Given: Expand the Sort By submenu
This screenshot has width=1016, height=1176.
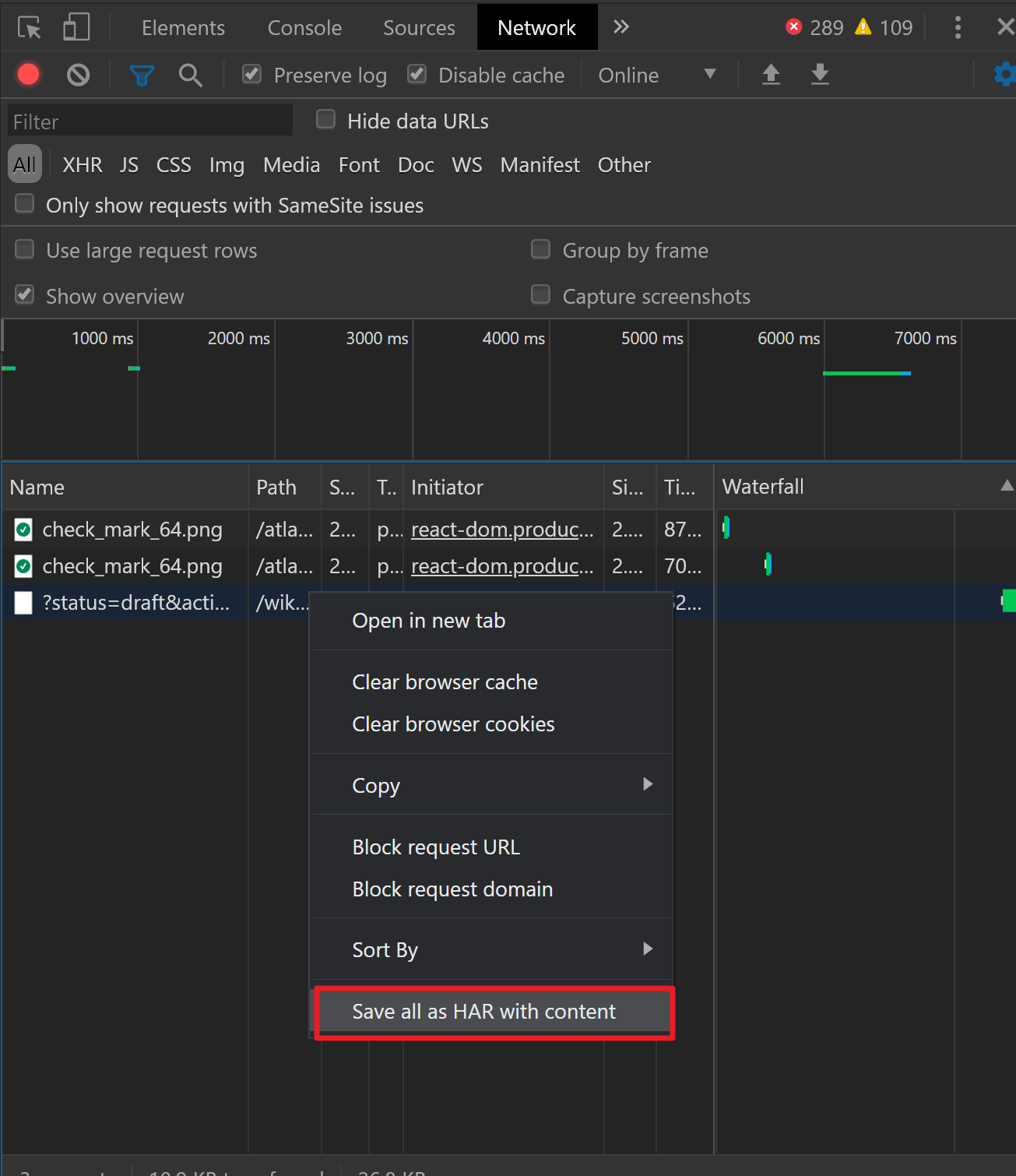Looking at the screenshot, I should 492,949.
